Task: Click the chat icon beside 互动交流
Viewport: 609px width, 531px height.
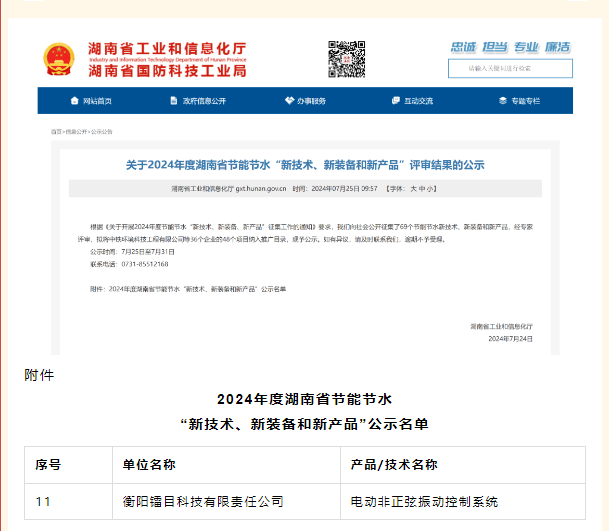Action: pyautogui.click(x=396, y=101)
